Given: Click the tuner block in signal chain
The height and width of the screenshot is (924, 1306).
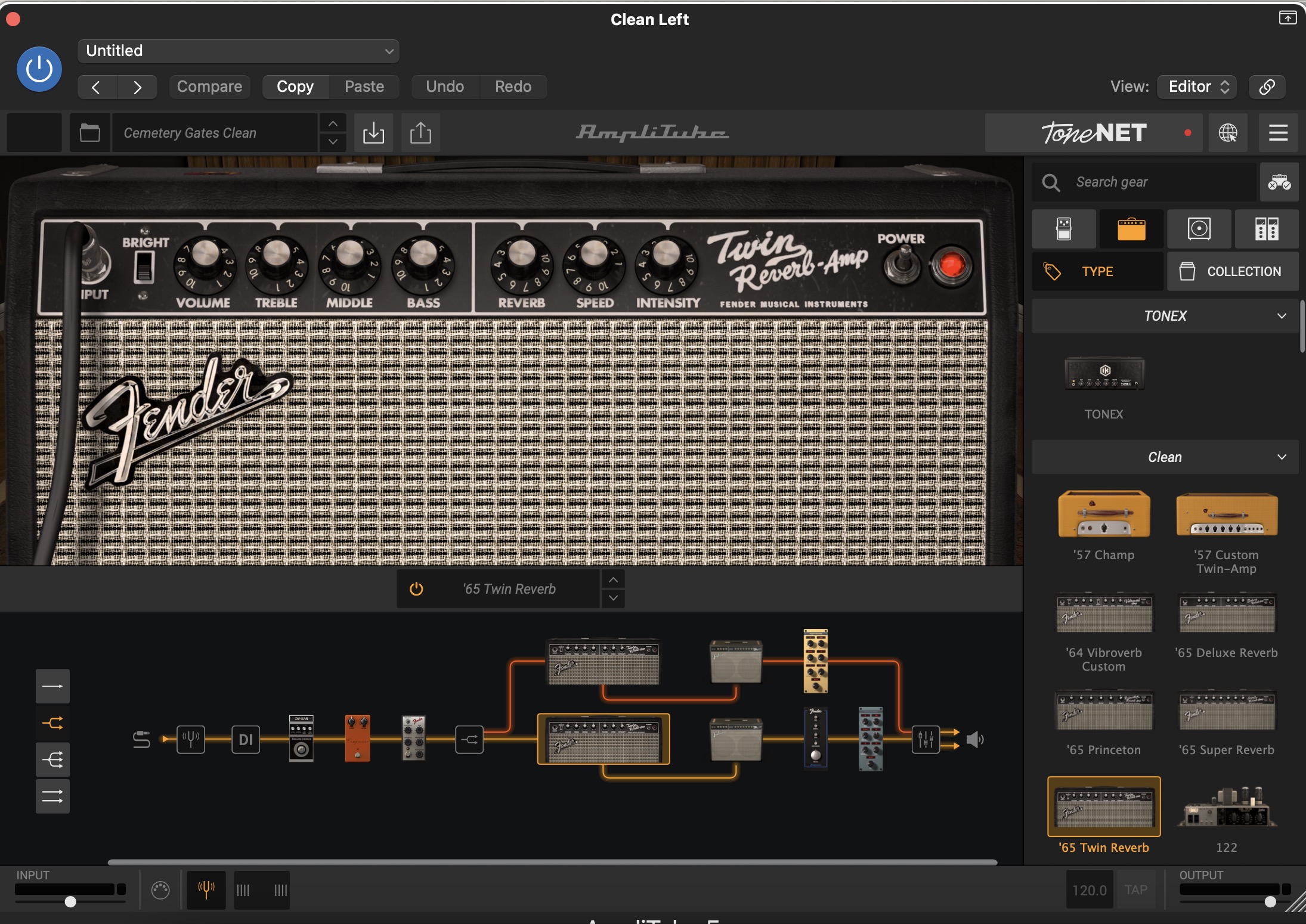Looking at the screenshot, I should pyautogui.click(x=191, y=740).
